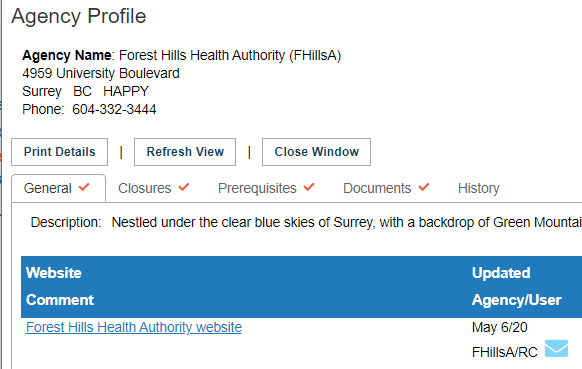Click the red checkmark beside Prerequisites
The image size is (582, 369).
(309, 187)
